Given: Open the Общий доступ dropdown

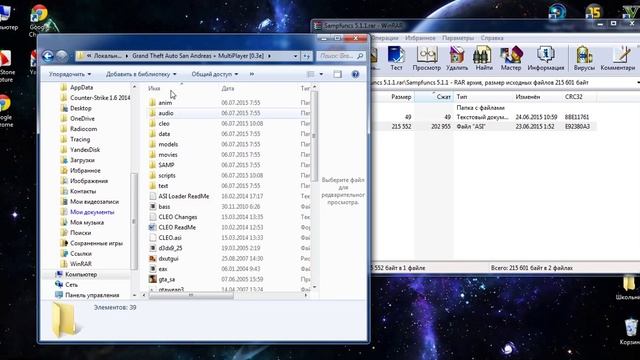Looking at the screenshot, I should (x=215, y=74).
